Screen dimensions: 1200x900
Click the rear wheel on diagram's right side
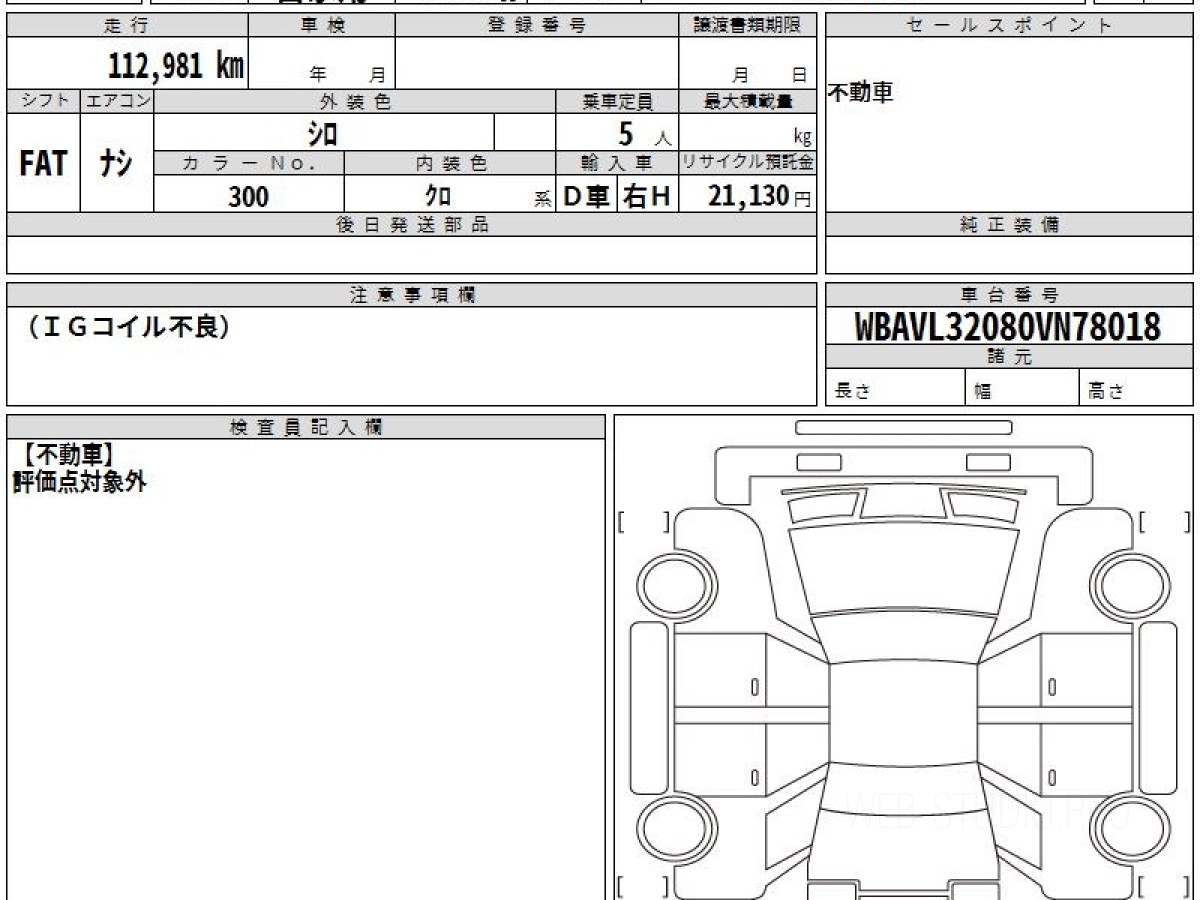(x=1135, y=830)
